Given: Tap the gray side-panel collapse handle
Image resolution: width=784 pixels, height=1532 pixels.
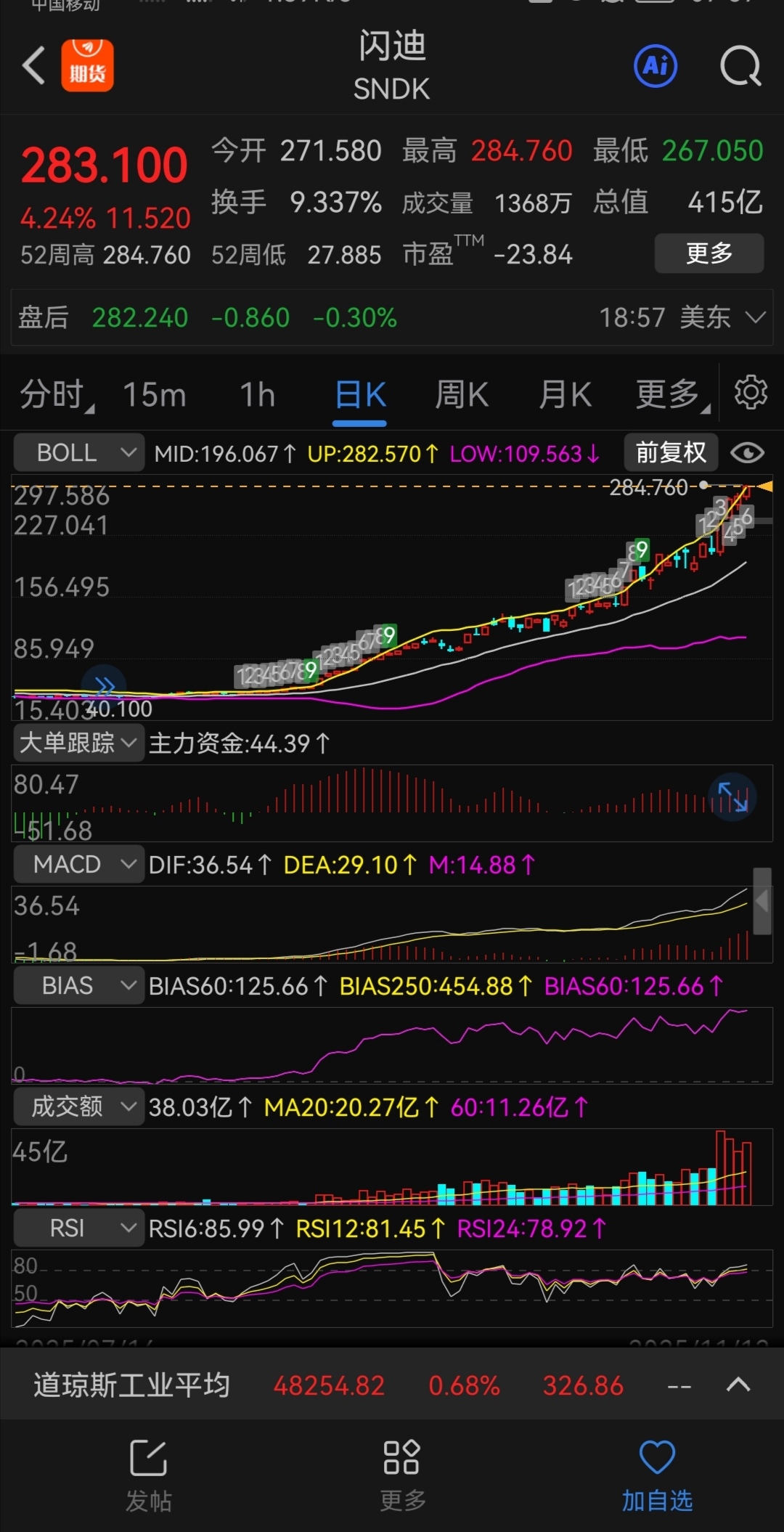Looking at the screenshot, I should (761, 901).
